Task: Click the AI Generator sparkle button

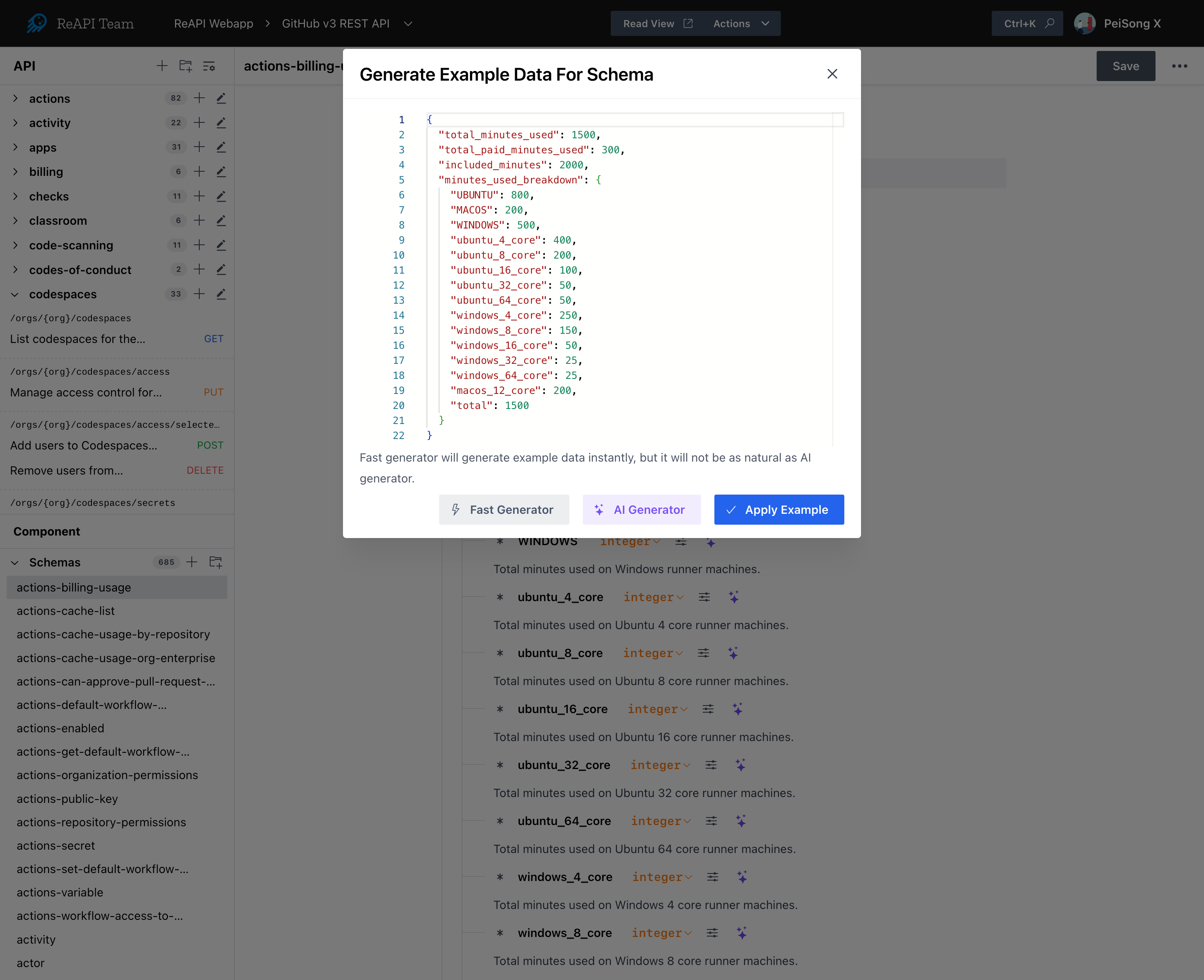Action: coord(641,510)
